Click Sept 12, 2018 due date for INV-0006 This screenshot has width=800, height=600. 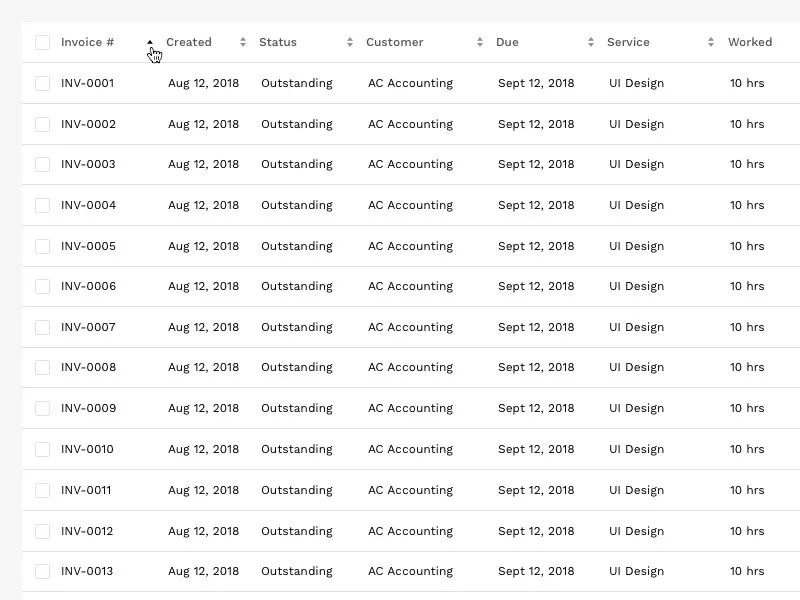click(x=536, y=286)
